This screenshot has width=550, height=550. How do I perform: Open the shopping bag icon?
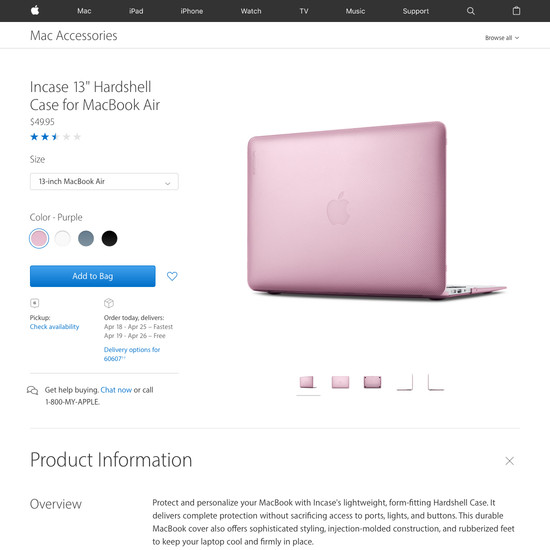516,11
